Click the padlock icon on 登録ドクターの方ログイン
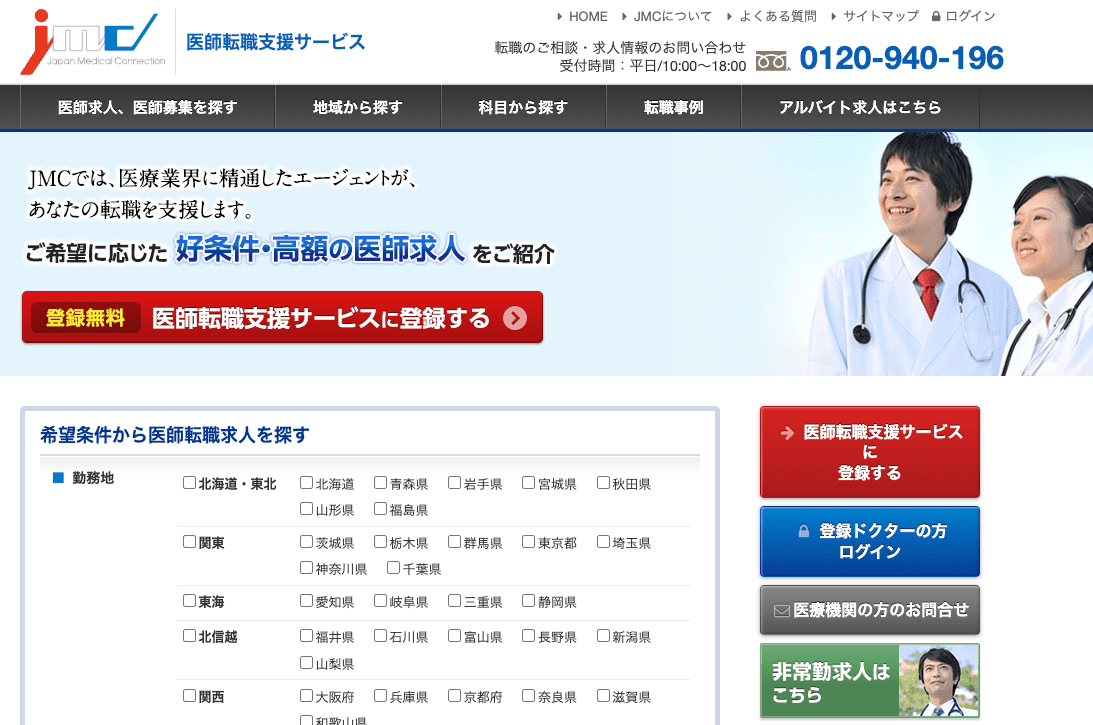 tap(804, 532)
